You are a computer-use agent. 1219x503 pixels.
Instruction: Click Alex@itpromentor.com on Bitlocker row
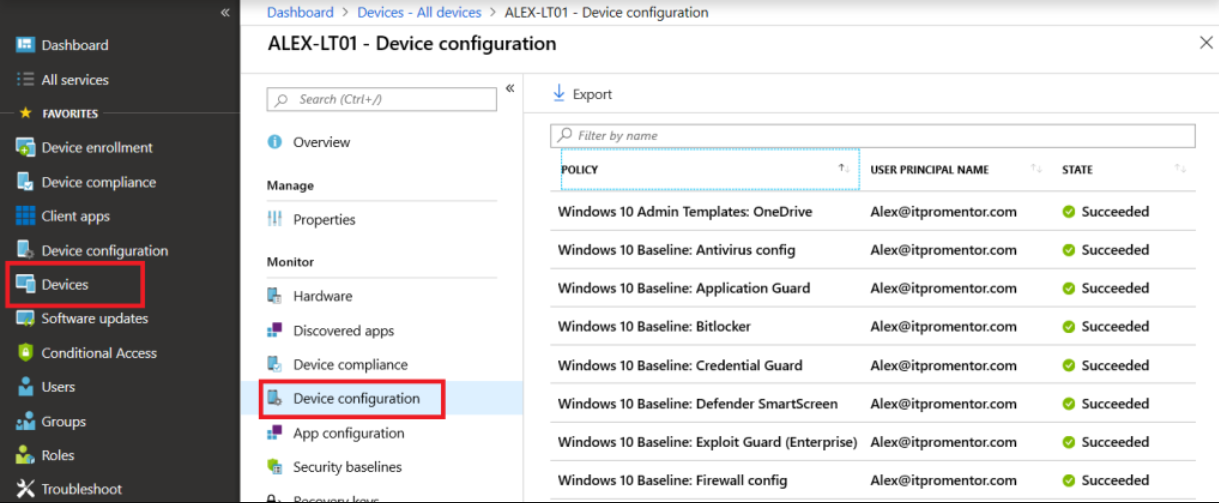click(x=943, y=327)
